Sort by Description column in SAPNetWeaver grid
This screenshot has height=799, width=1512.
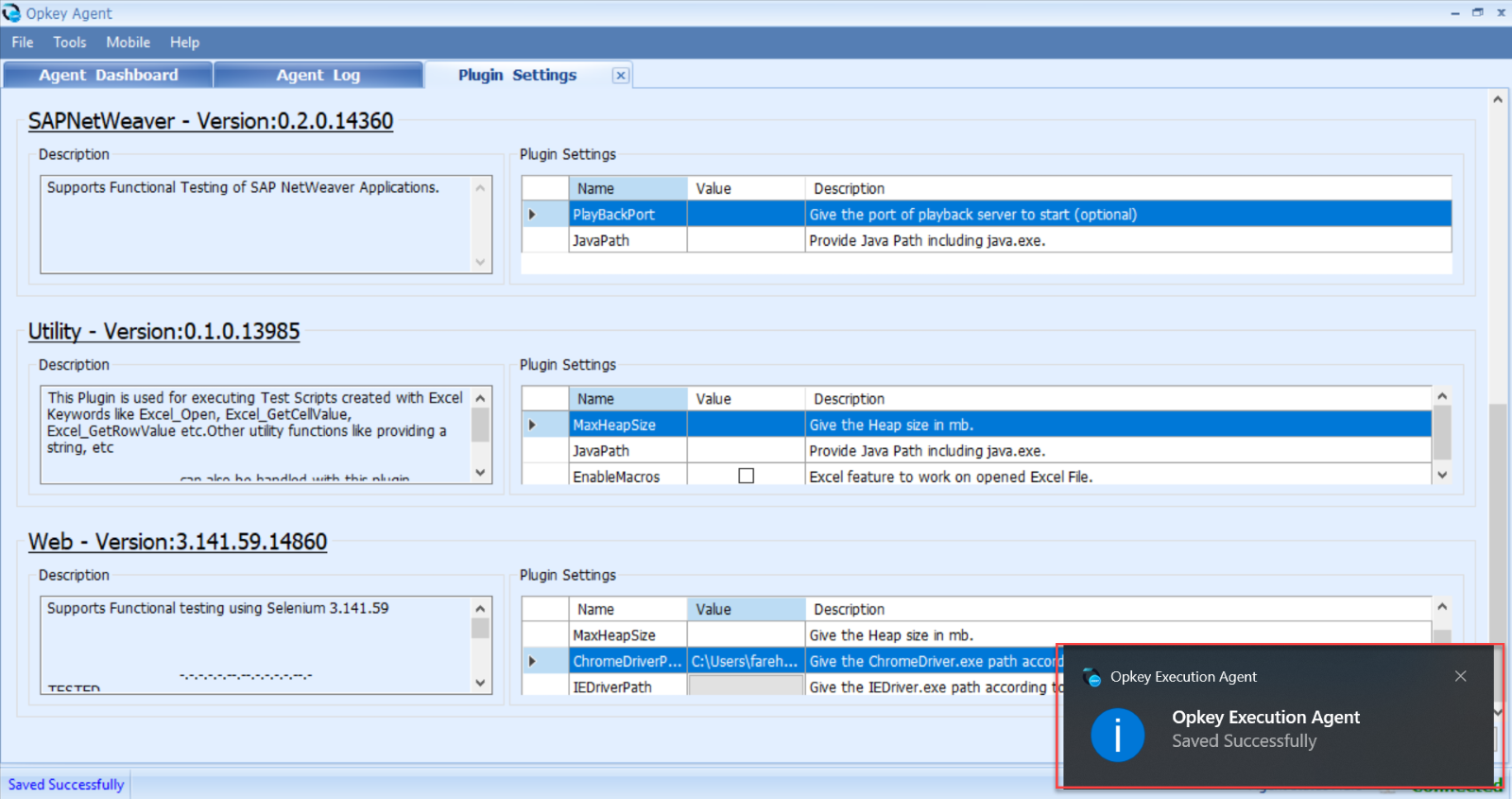coord(1128,188)
